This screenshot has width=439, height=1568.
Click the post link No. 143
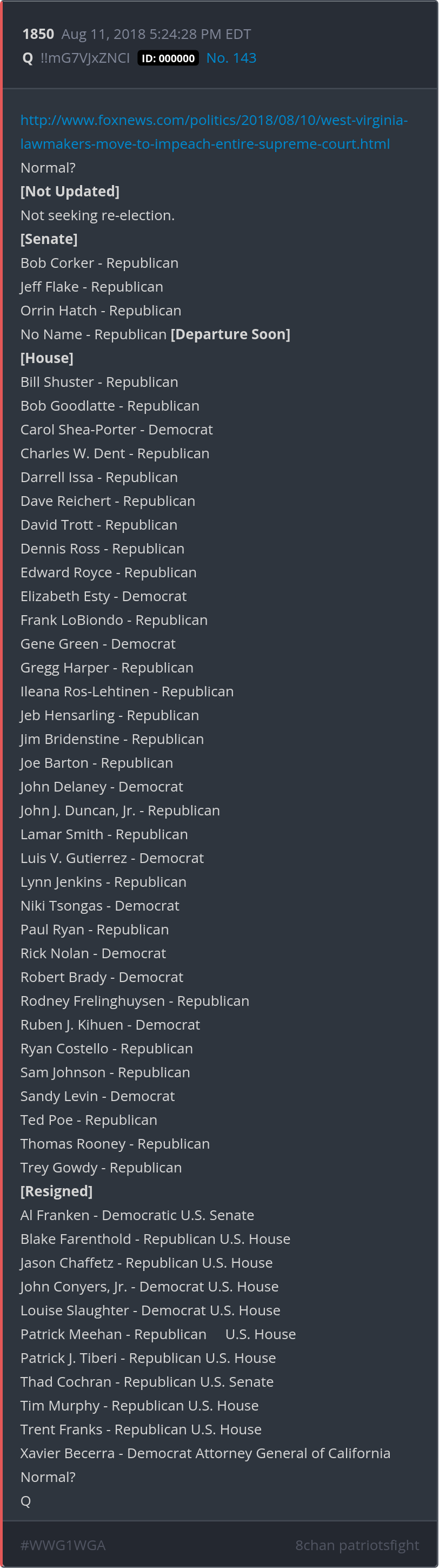tap(231, 58)
